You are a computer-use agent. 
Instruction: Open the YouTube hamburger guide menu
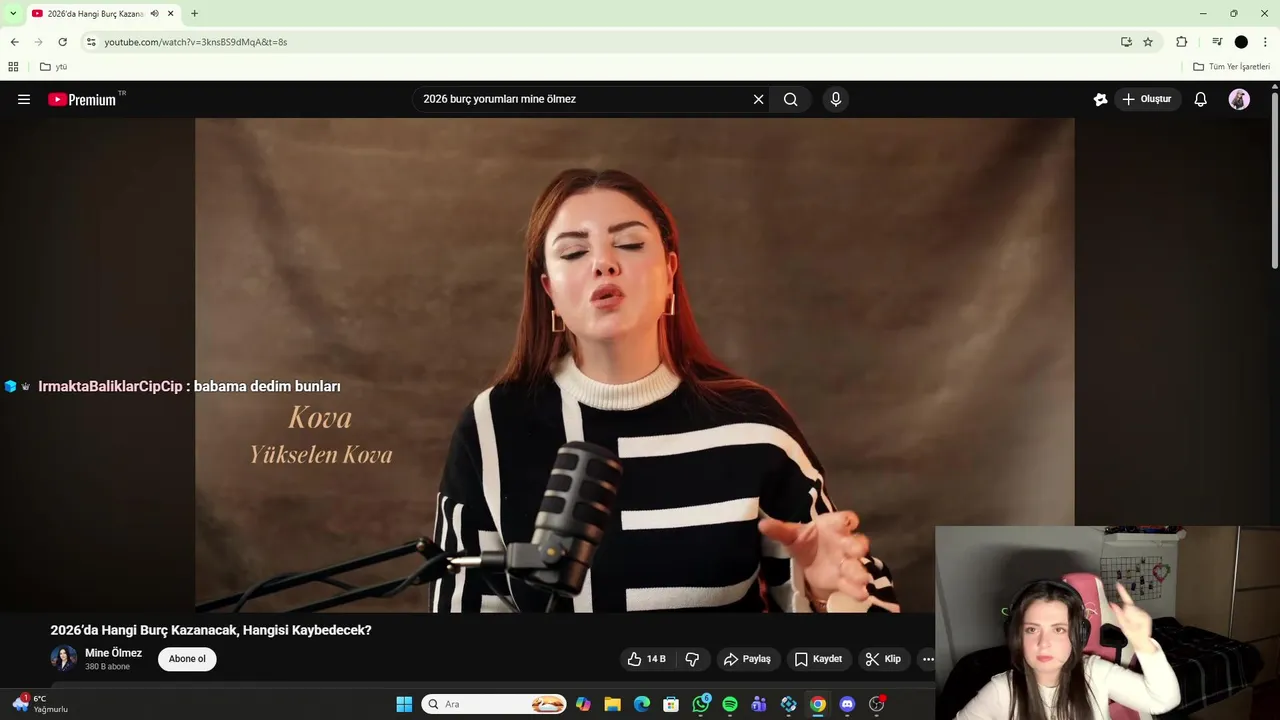coord(24,99)
